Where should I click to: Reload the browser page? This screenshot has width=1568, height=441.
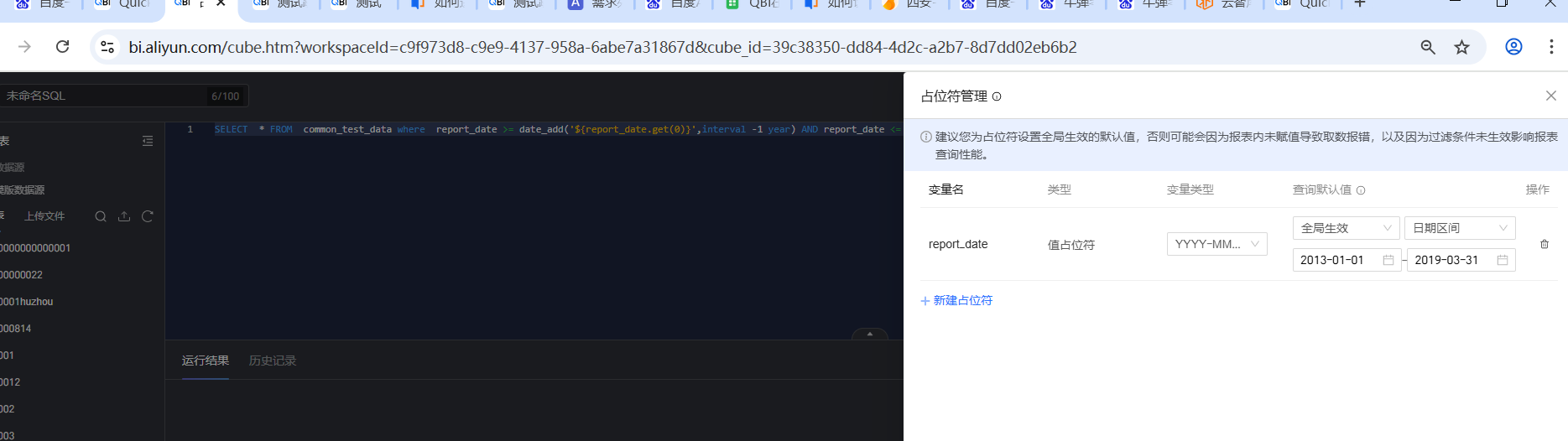click(62, 47)
